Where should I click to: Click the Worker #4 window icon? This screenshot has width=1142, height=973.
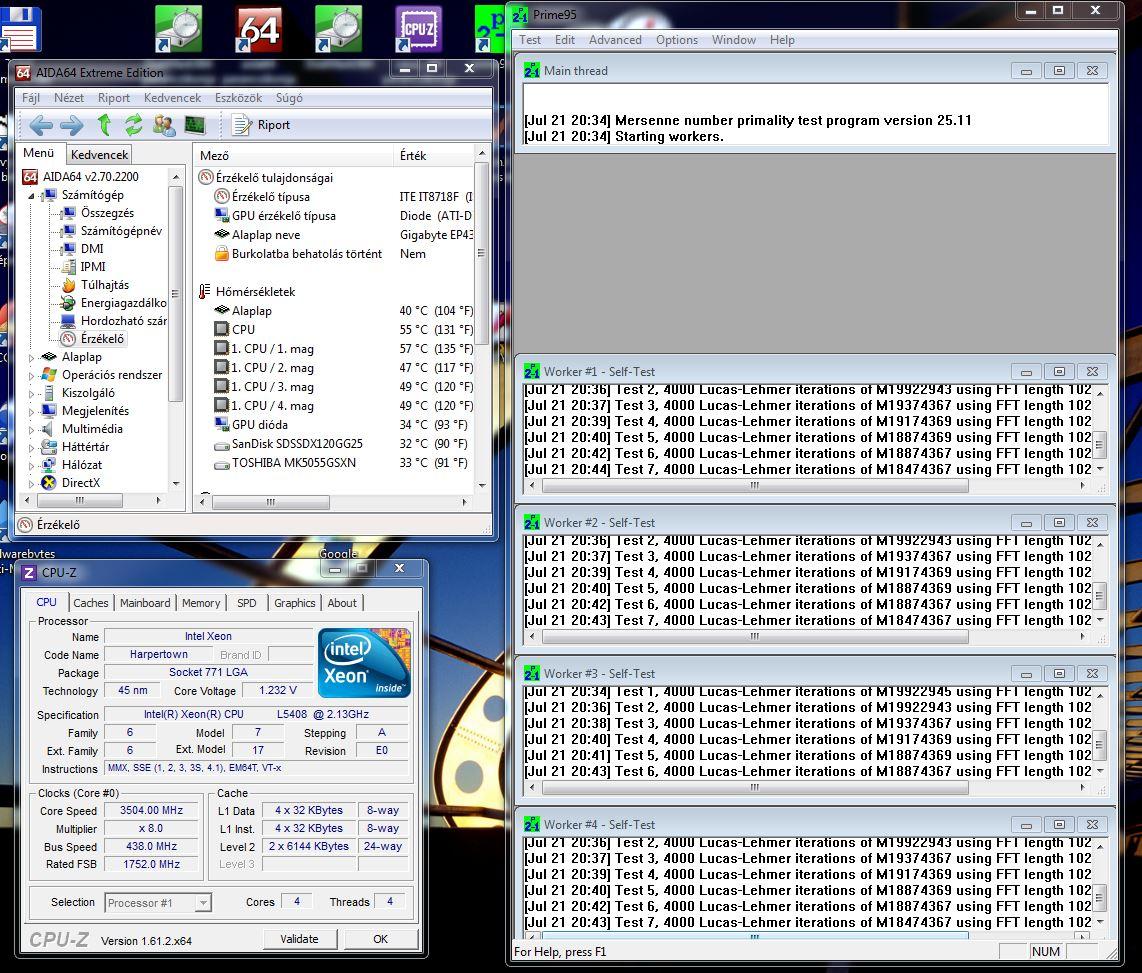tap(532, 824)
